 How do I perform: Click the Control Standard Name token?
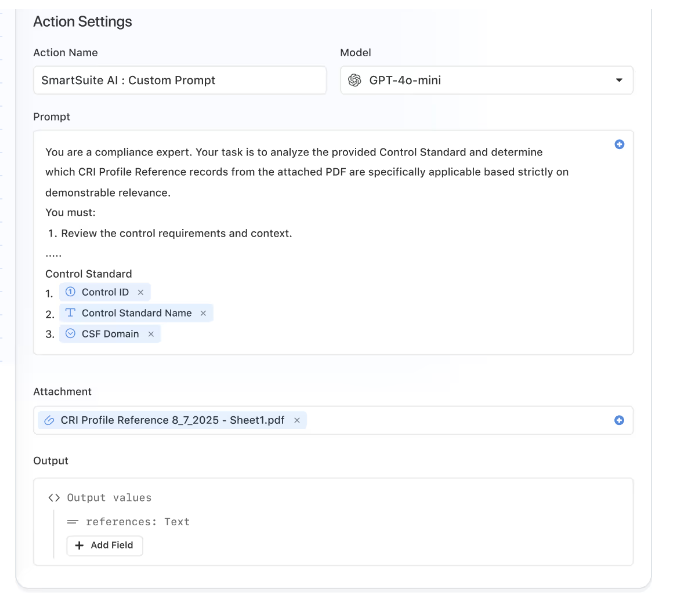pos(136,313)
